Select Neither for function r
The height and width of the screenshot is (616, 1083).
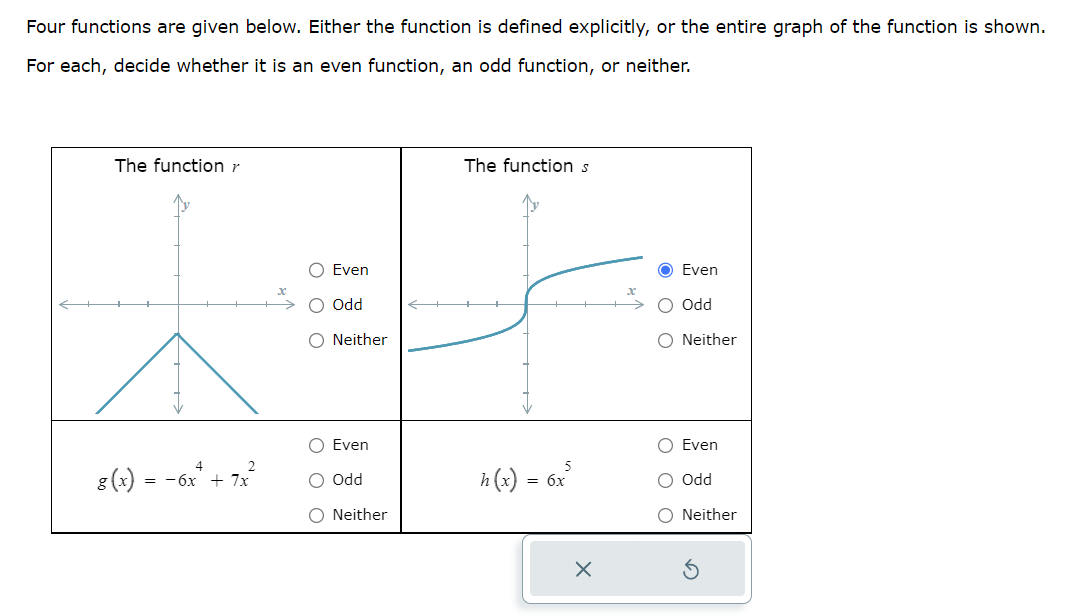tap(316, 340)
